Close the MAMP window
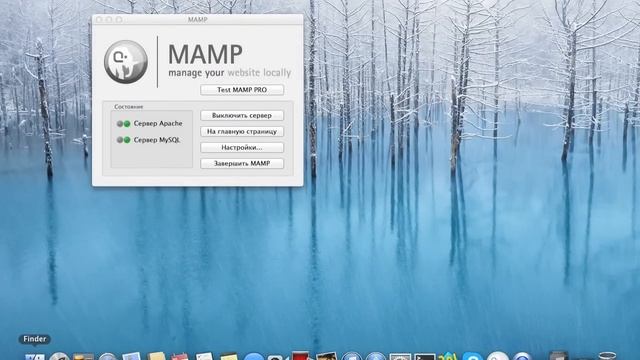640x360 pixels. (99, 19)
